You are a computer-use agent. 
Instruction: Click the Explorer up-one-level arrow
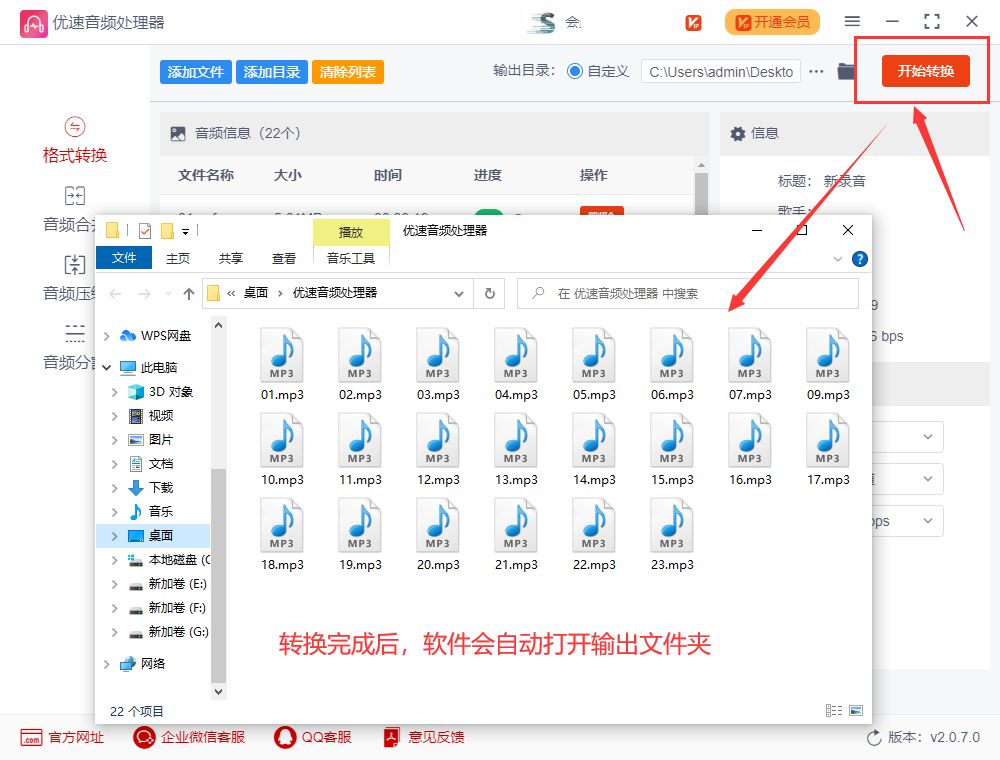189,293
